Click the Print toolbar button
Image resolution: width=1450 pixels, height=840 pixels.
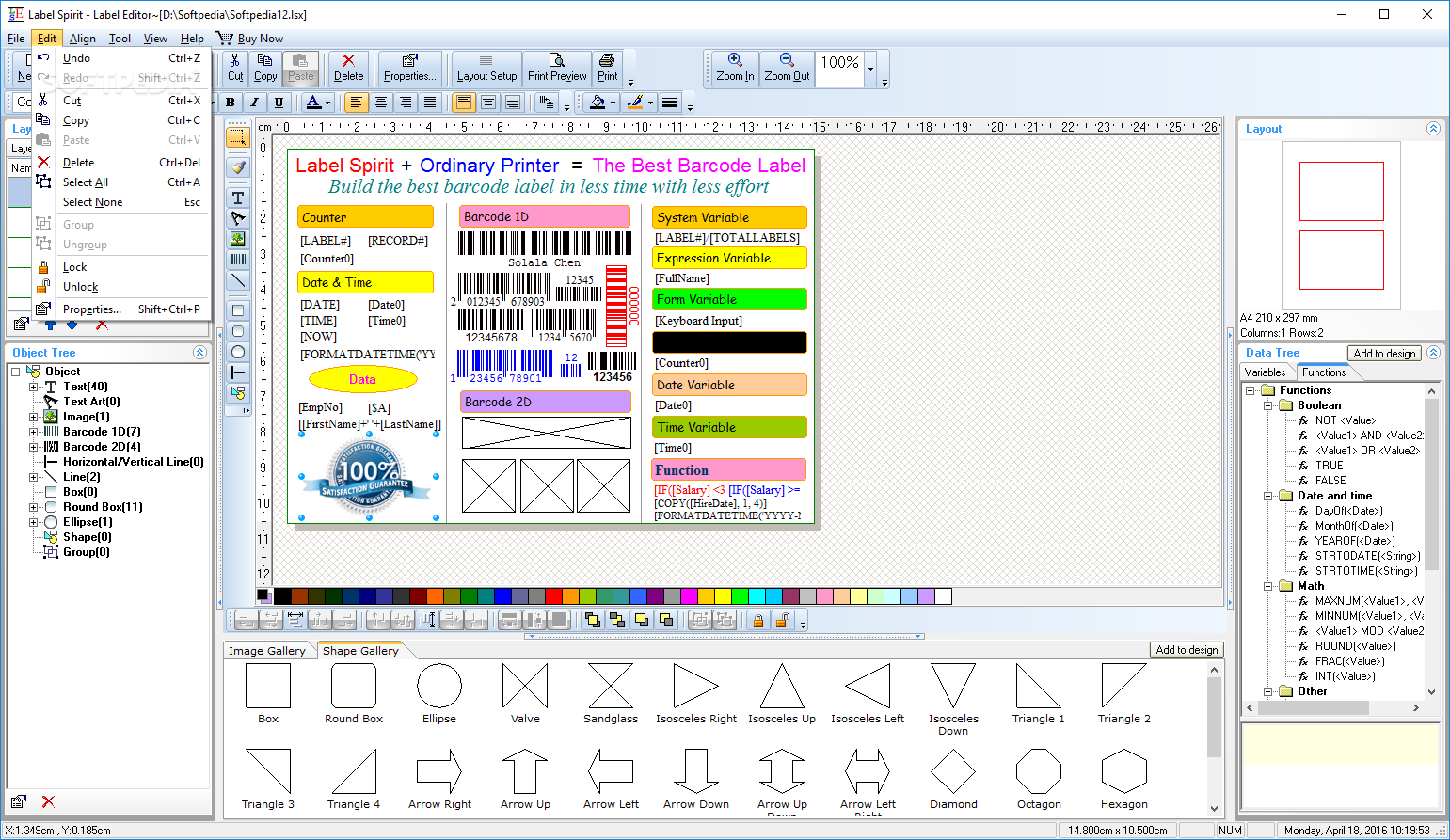pos(608,68)
